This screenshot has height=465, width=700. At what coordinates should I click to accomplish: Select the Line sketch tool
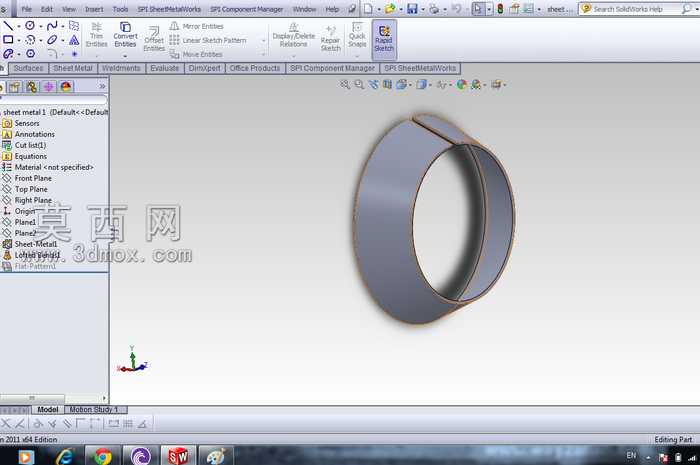8,26
